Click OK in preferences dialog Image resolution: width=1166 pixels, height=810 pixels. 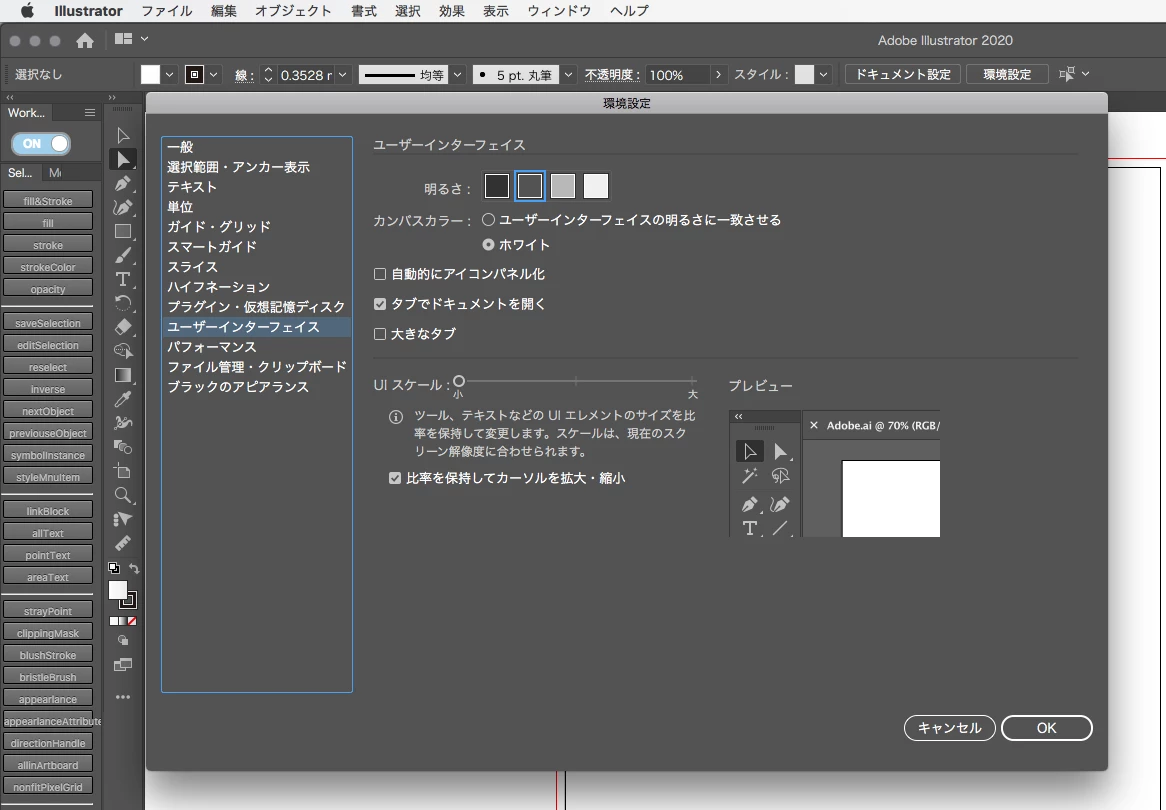click(1046, 727)
